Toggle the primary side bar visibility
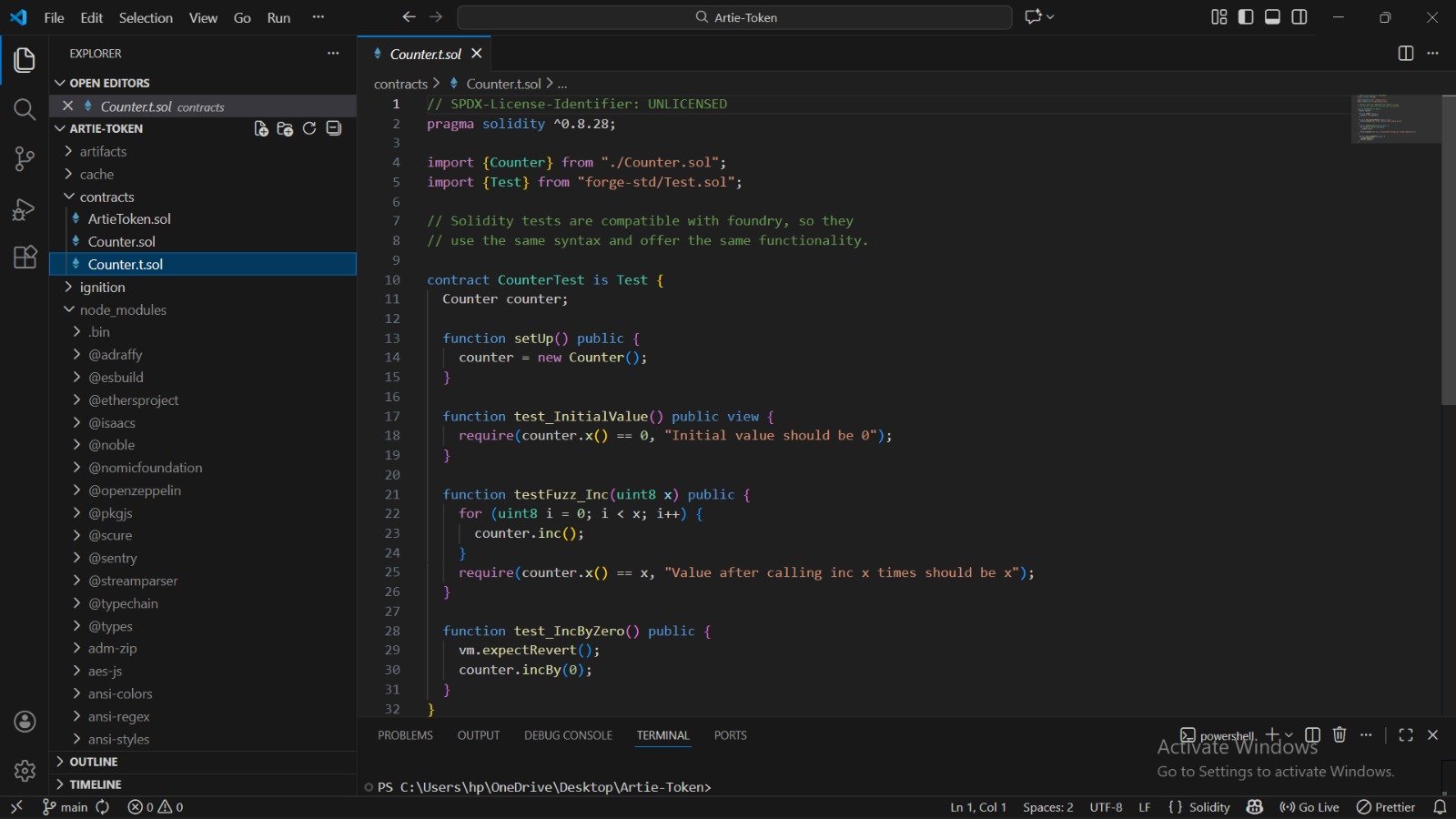 pos(1246,17)
